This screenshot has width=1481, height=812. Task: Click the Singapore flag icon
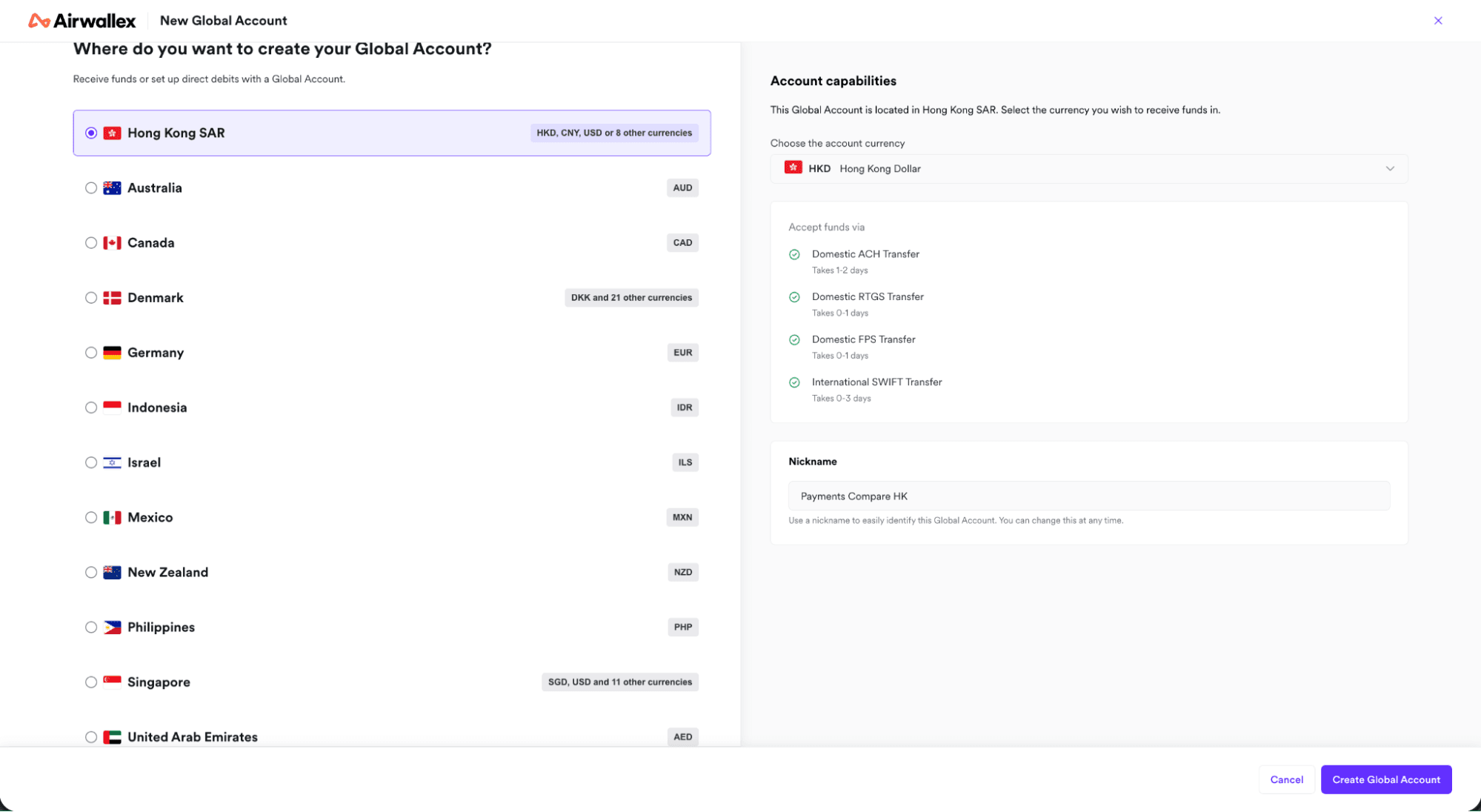(112, 682)
